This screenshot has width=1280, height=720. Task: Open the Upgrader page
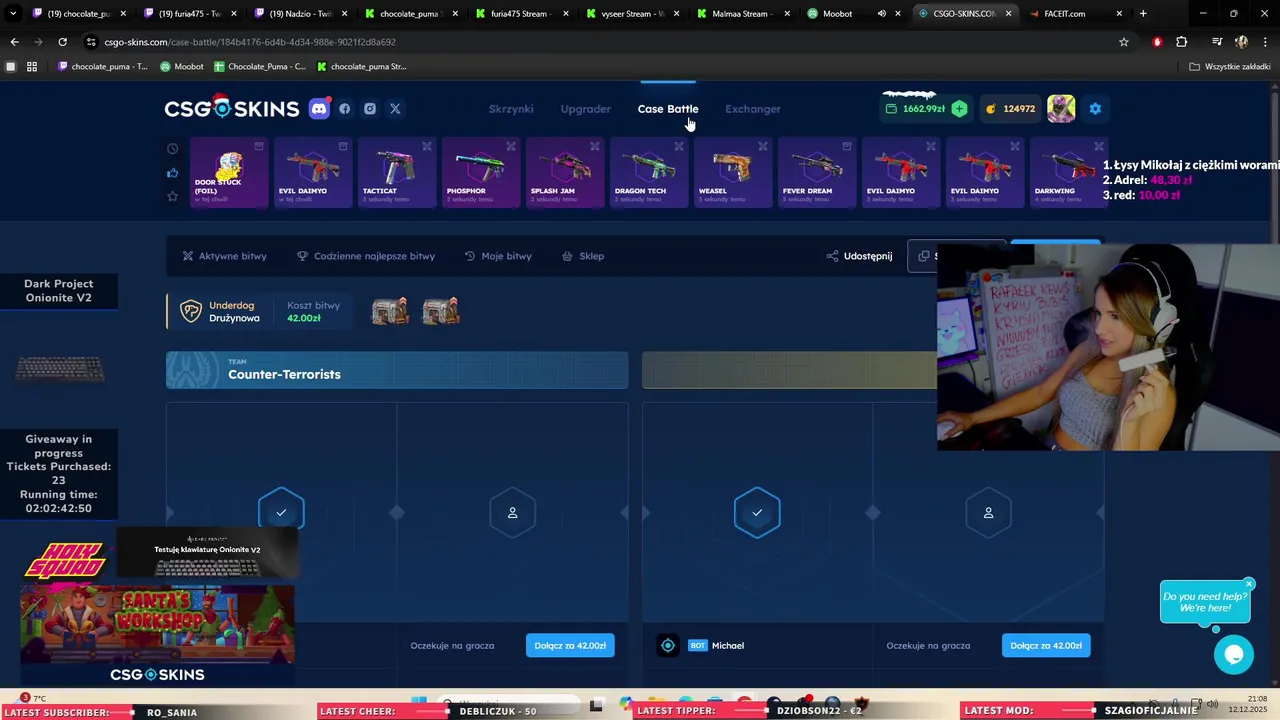click(x=586, y=109)
